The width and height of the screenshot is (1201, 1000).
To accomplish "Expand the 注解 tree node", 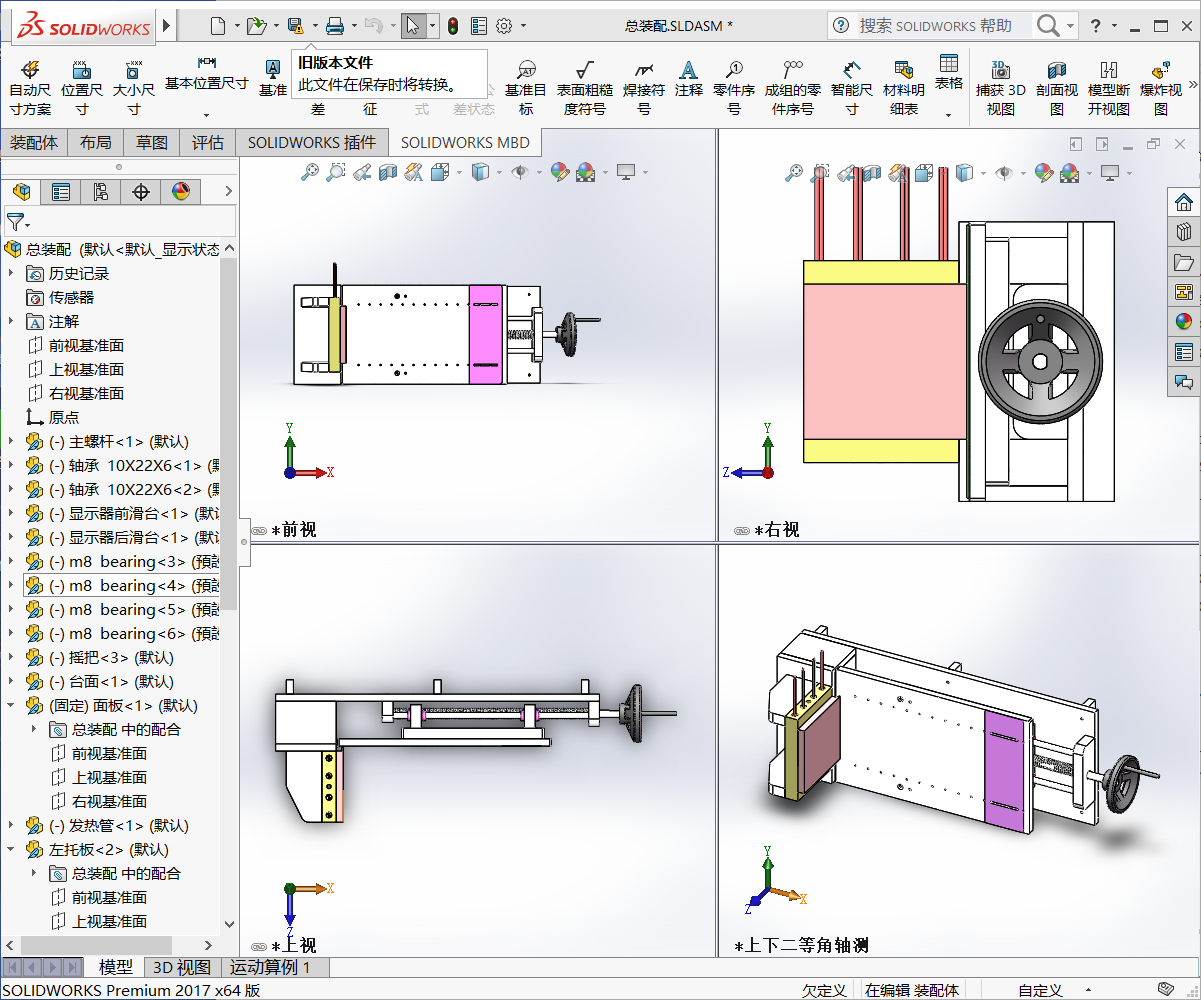I will tap(11, 321).
